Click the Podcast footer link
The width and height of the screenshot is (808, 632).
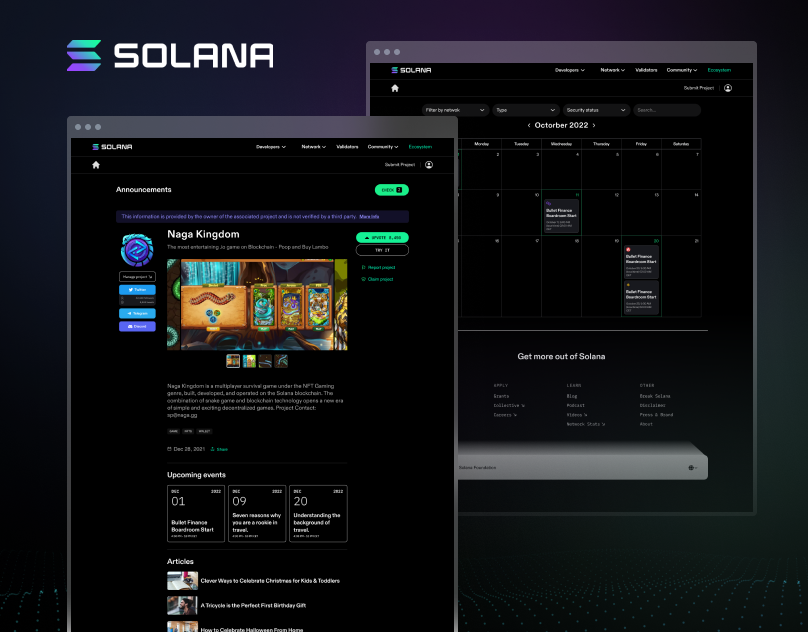click(x=576, y=406)
